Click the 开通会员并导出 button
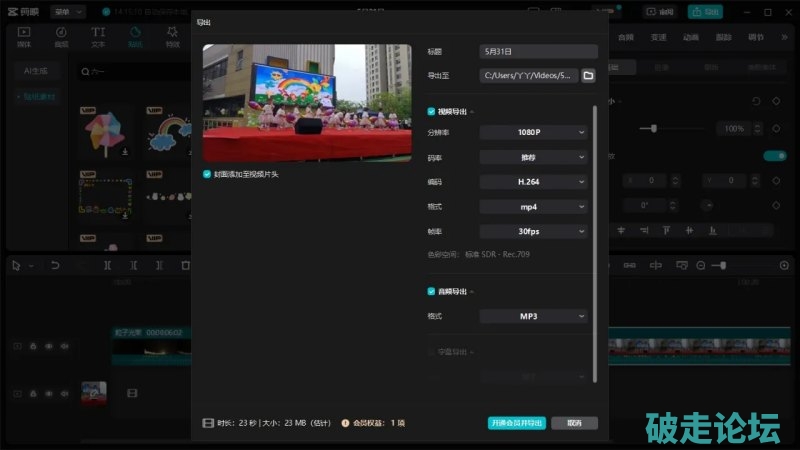This screenshot has height=450, width=800. [x=517, y=423]
